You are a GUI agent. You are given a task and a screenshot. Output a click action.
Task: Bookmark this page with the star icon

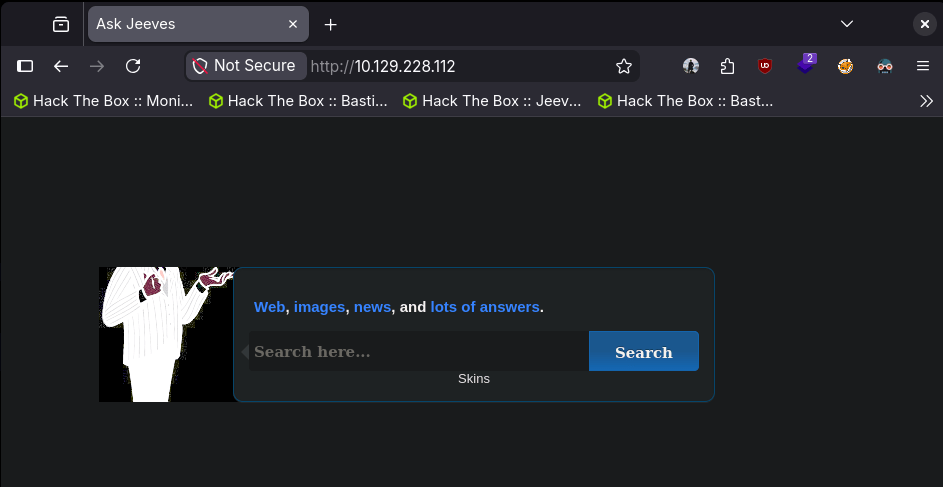pos(624,66)
